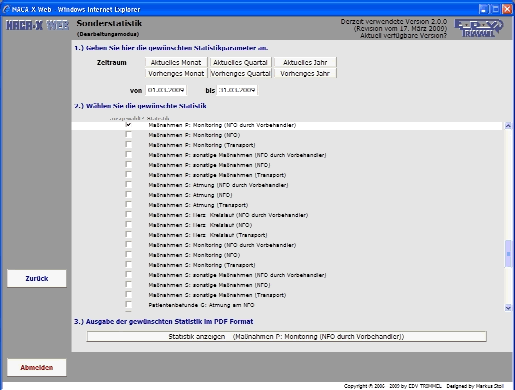This screenshot has height=390, width=515.
Task: Click the Abmelden logout button
Action: (37, 367)
